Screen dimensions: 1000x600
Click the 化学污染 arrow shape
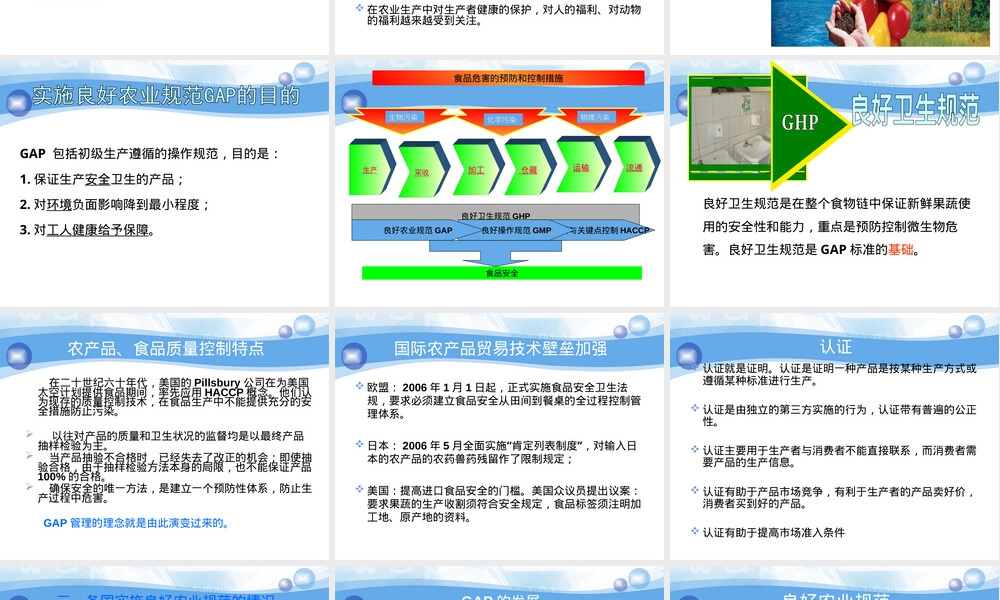point(502,120)
